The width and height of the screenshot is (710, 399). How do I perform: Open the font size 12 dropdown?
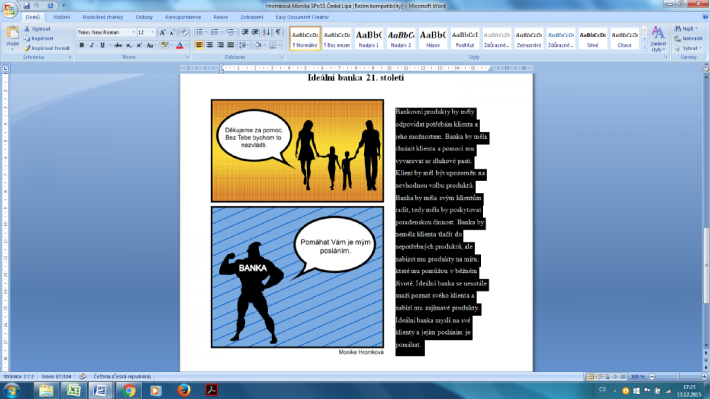click(x=153, y=33)
